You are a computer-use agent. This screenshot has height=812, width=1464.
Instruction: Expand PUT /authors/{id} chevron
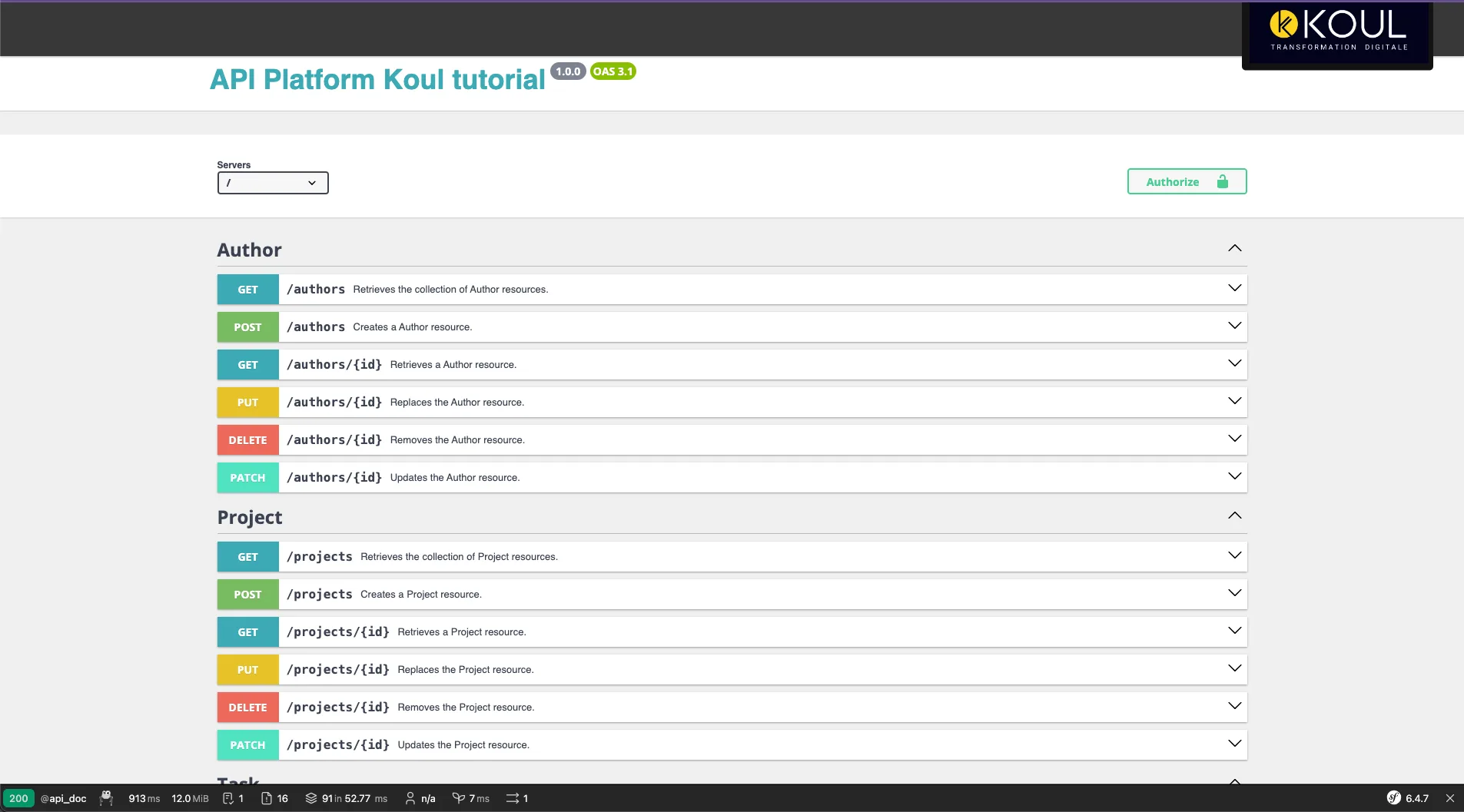1234,401
